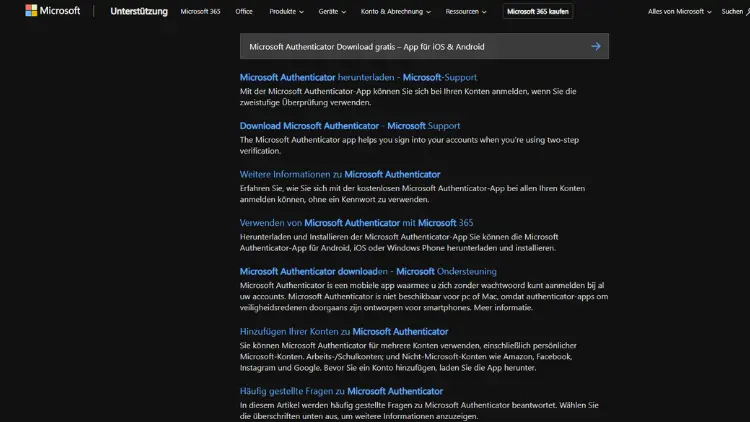This screenshot has height=422, width=750.
Task: Click description starting 'Sie können Microsoft Authenticator für mehrere'
Action: (x=408, y=356)
